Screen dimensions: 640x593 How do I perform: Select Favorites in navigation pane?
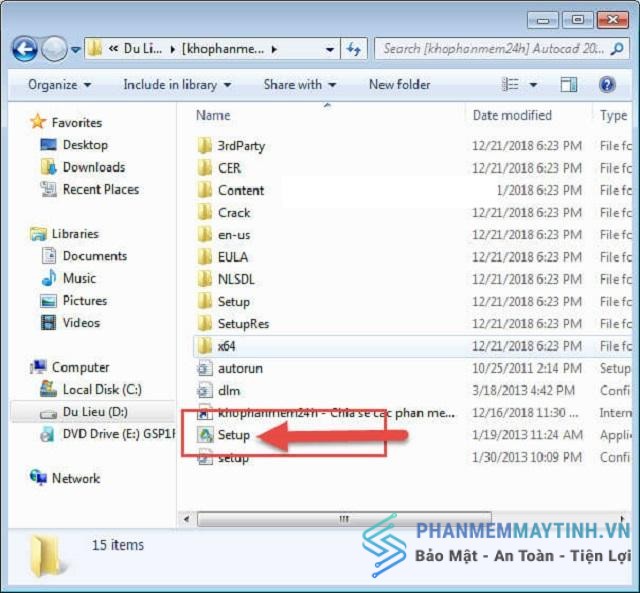tap(77, 122)
